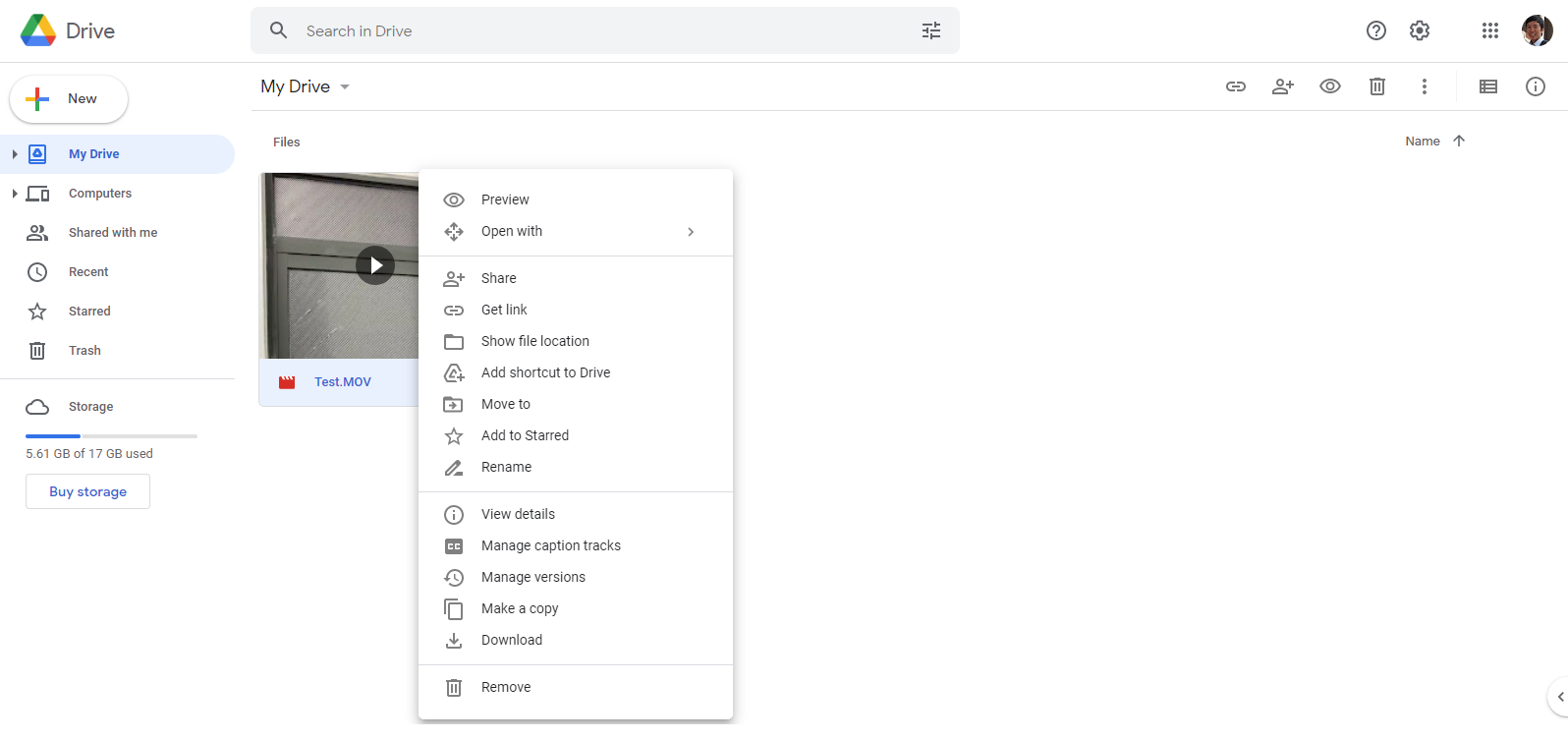Screen dimensions: 1568x741
Task: Reverse sort direction arrow
Action: (x=1459, y=141)
